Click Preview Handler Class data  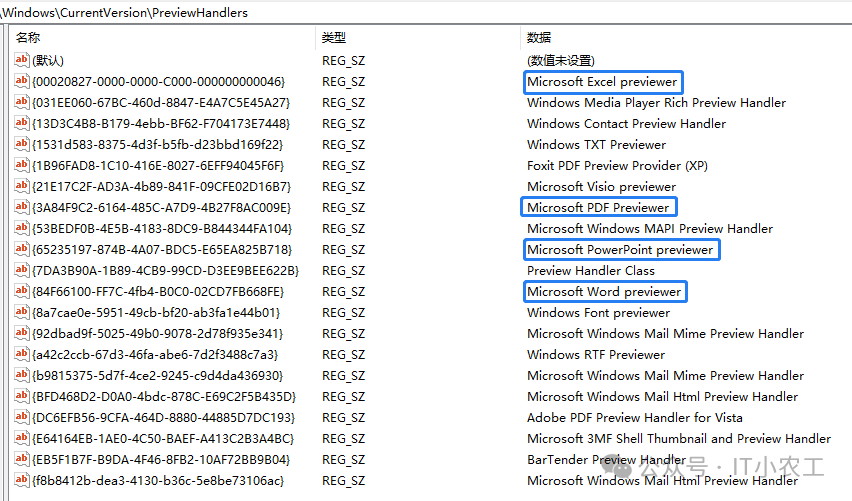[x=591, y=271]
